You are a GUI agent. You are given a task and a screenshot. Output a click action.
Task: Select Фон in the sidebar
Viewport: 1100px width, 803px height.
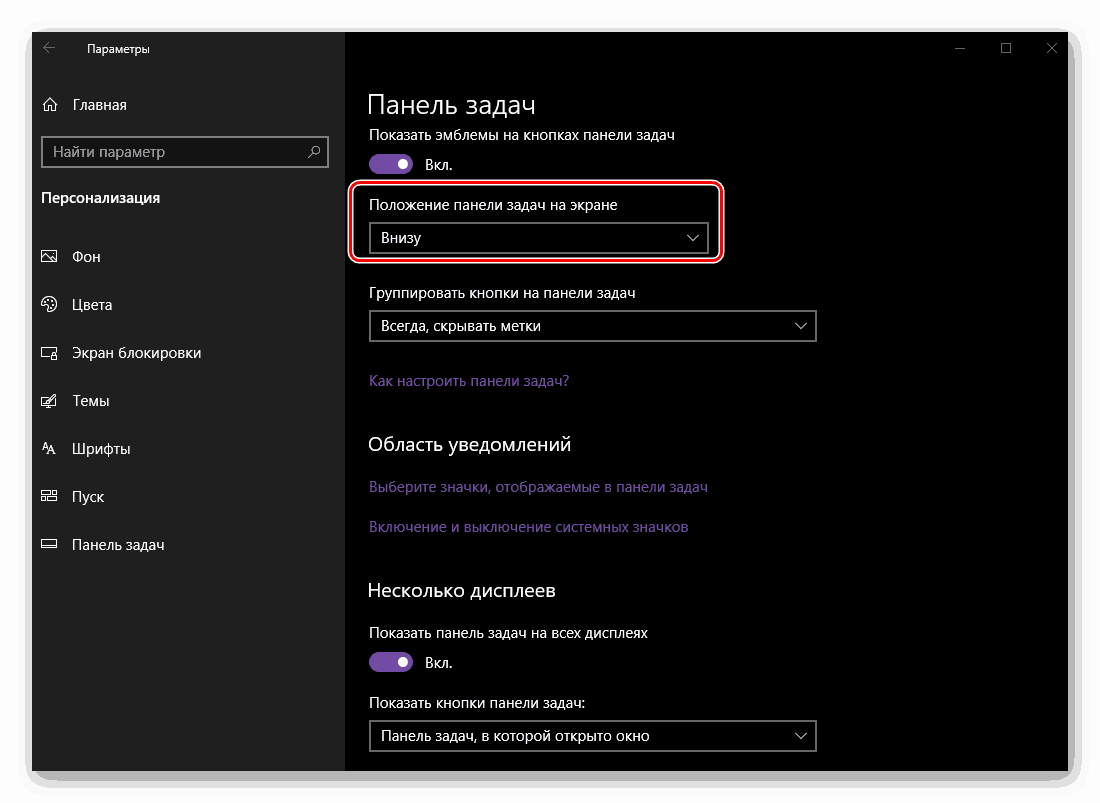[x=86, y=257]
